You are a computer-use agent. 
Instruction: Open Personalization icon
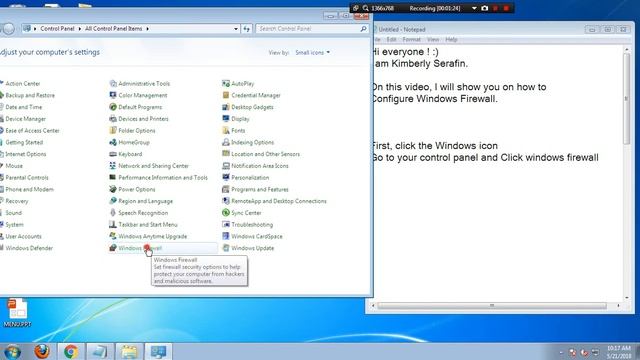pos(226,178)
